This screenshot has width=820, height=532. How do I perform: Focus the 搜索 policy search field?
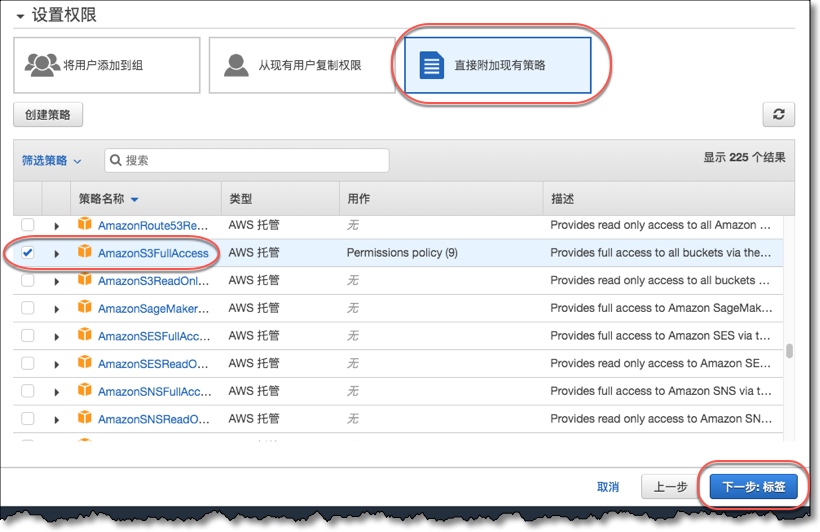[247, 160]
